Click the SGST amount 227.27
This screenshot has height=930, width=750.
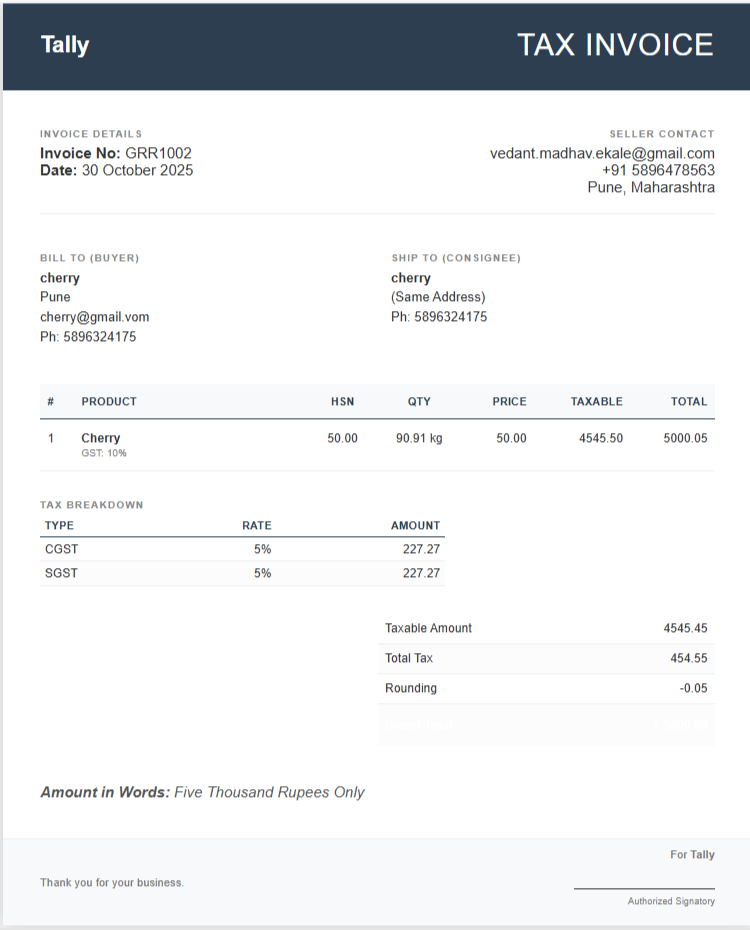pyautogui.click(x=421, y=573)
